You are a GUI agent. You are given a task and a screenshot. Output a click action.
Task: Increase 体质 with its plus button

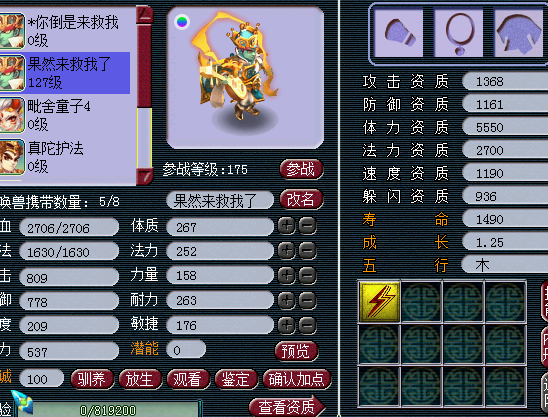(x=286, y=226)
